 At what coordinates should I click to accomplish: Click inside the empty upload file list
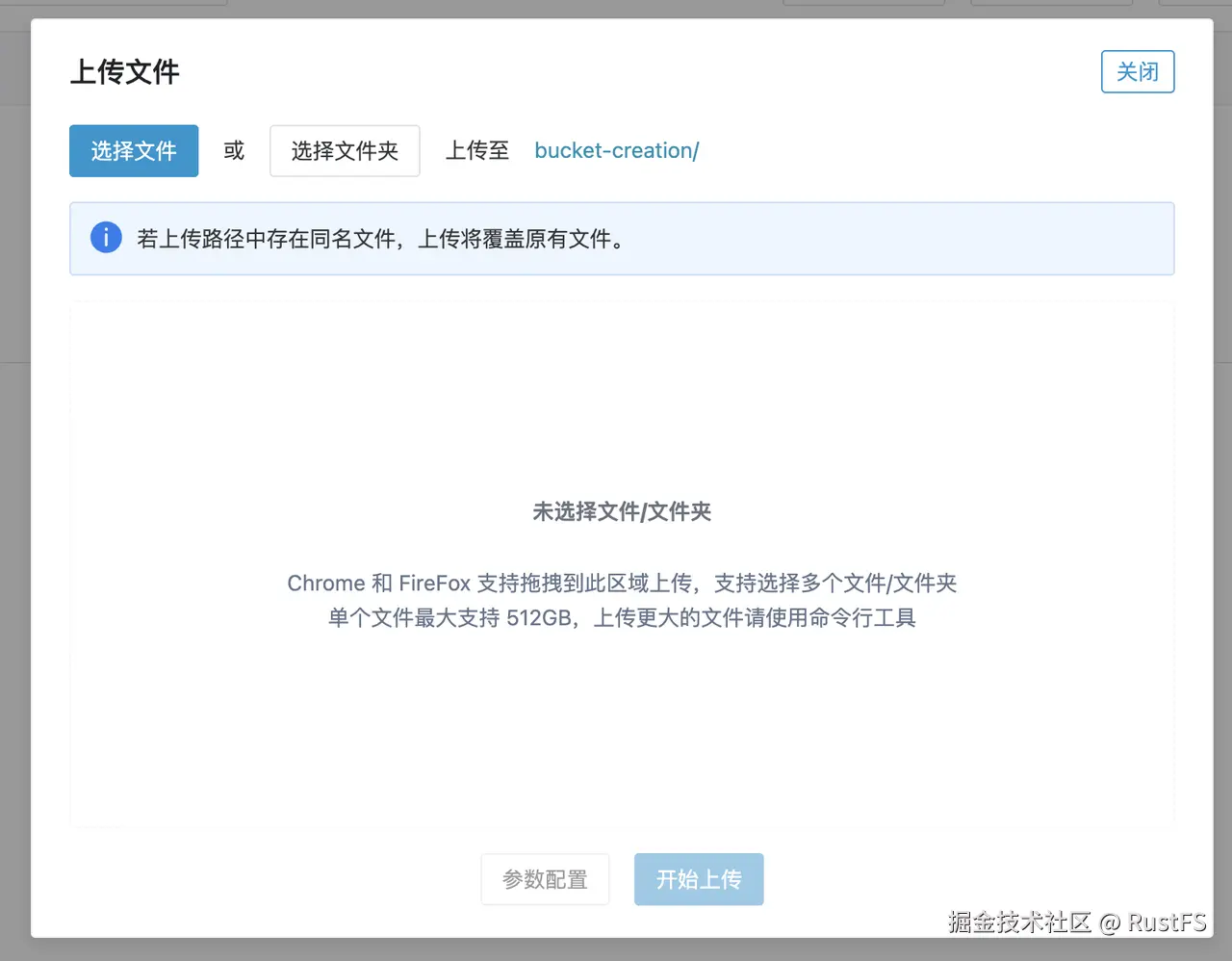click(x=622, y=732)
